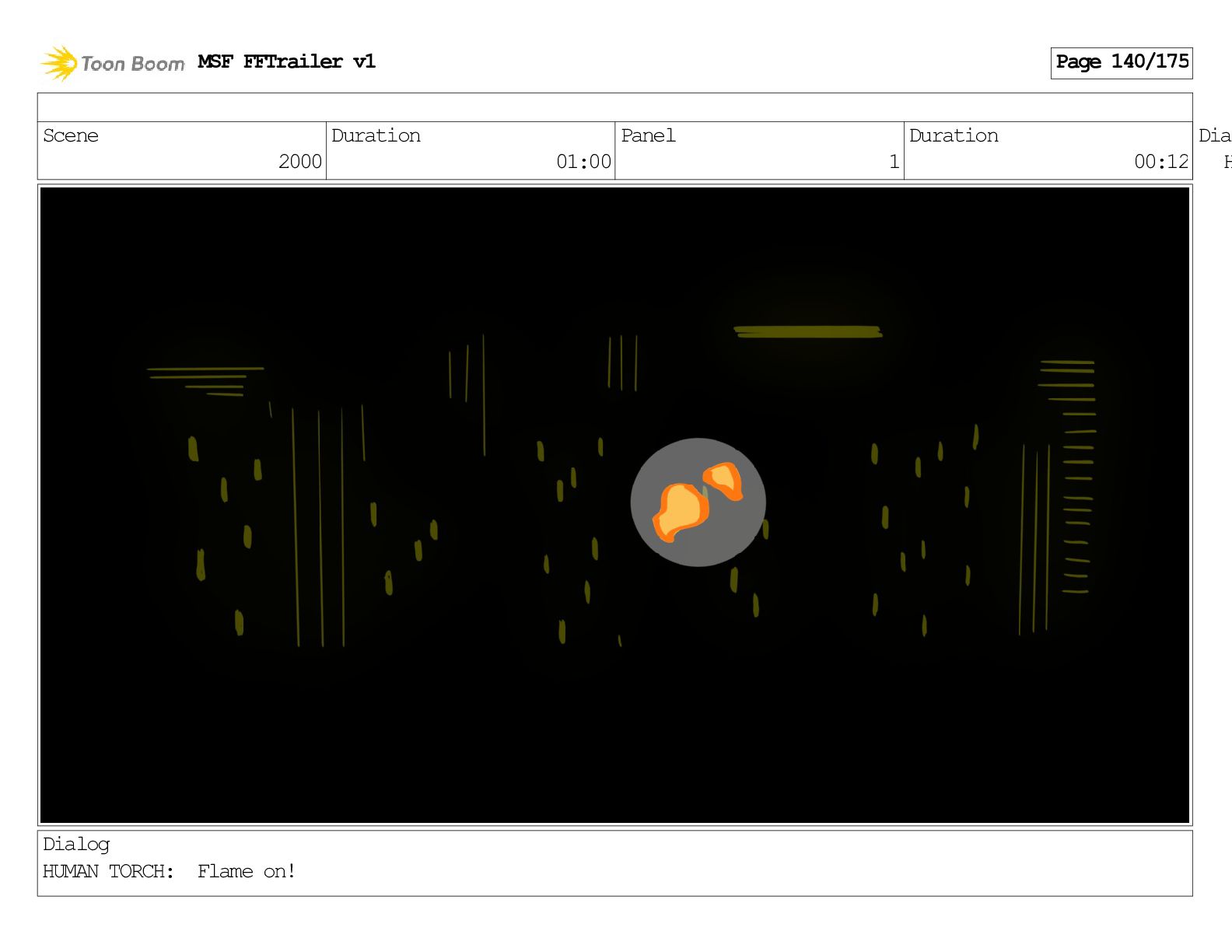
Task: Click the flame drawing in gray circle
Action: click(698, 502)
